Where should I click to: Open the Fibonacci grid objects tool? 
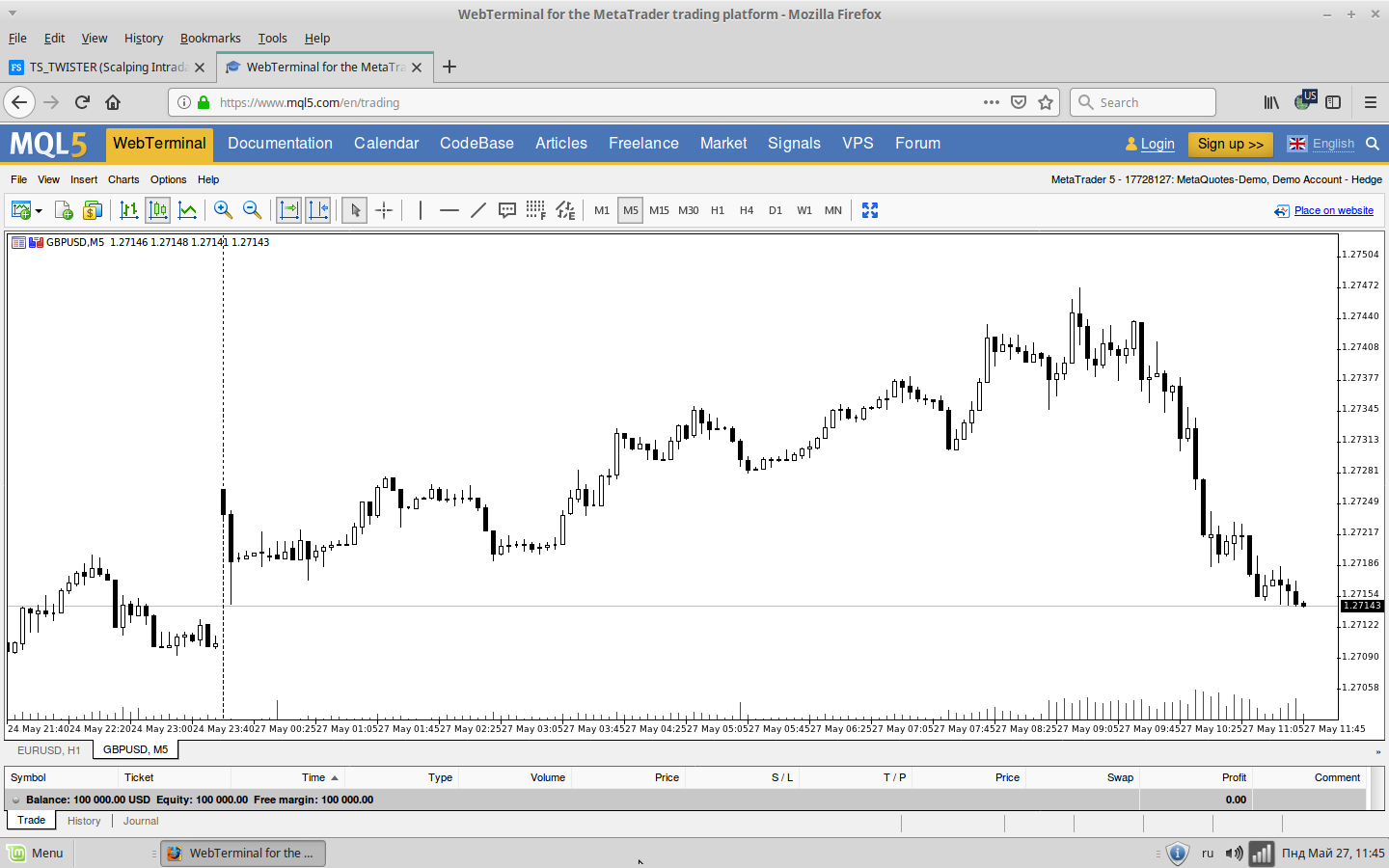(536, 210)
